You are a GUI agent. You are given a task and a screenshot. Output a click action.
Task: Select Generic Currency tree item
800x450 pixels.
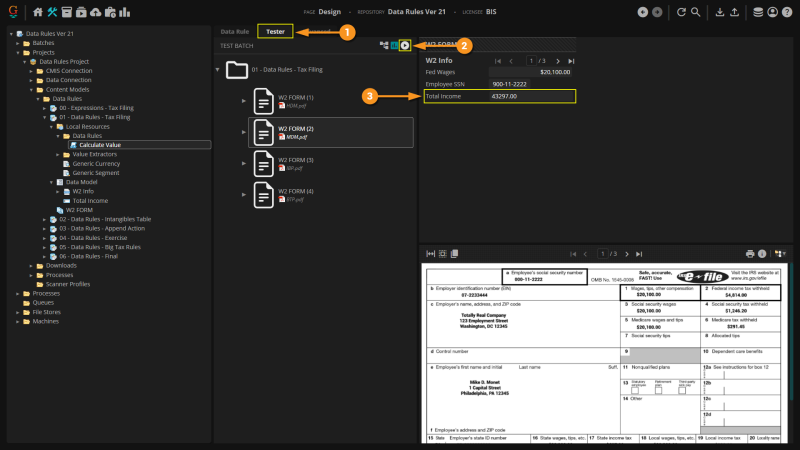pos(96,164)
